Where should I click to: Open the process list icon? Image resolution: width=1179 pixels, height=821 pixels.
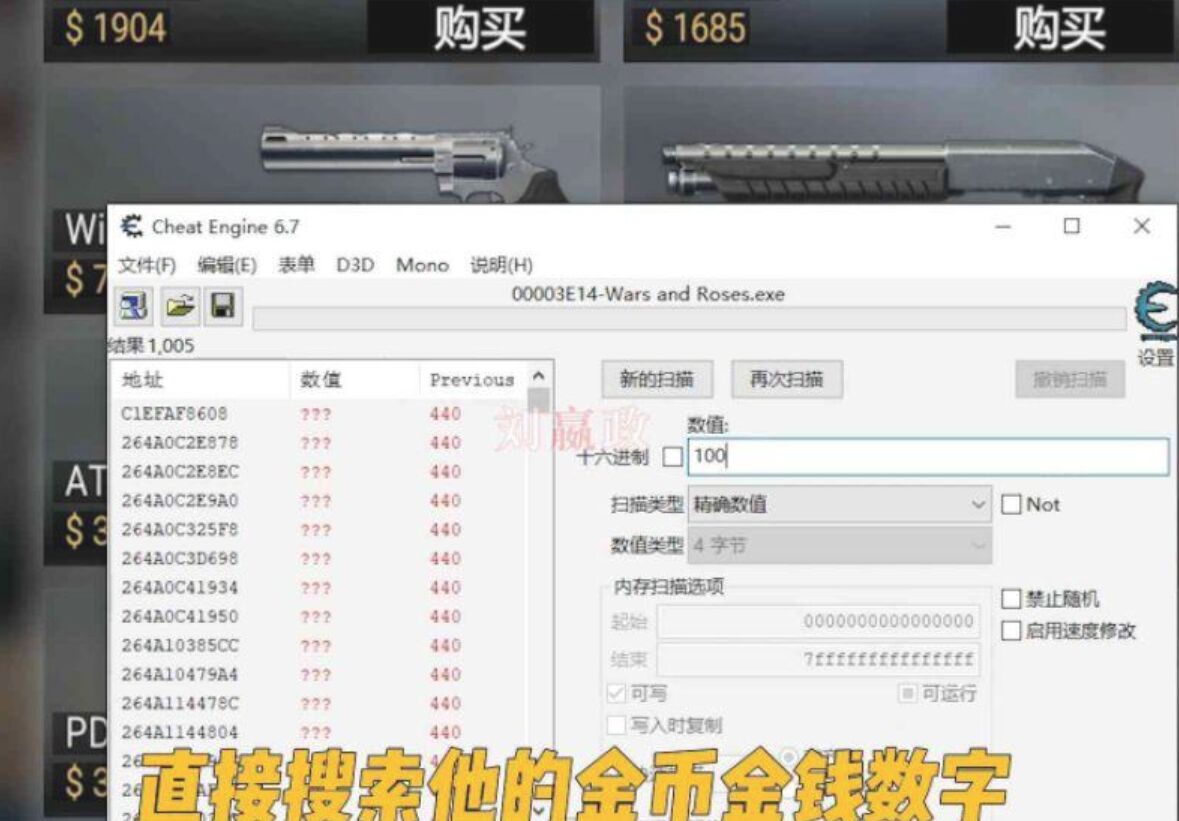[x=133, y=306]
